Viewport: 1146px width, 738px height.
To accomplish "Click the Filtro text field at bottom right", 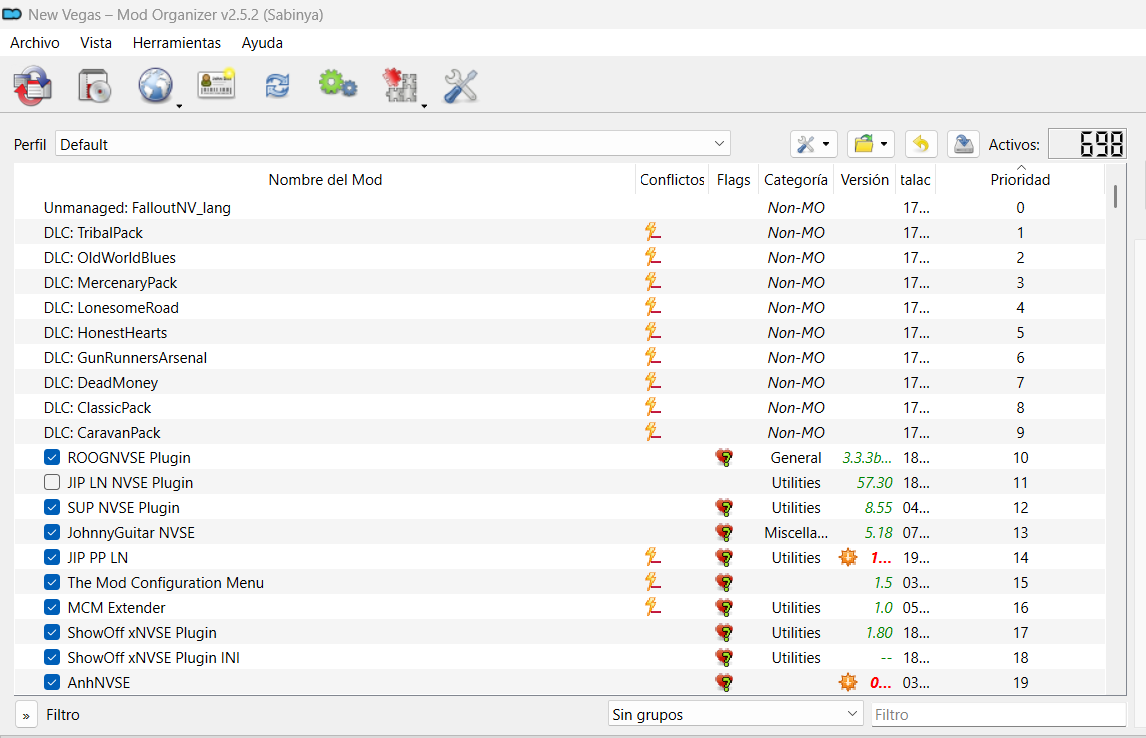I will tap(997, 715).
